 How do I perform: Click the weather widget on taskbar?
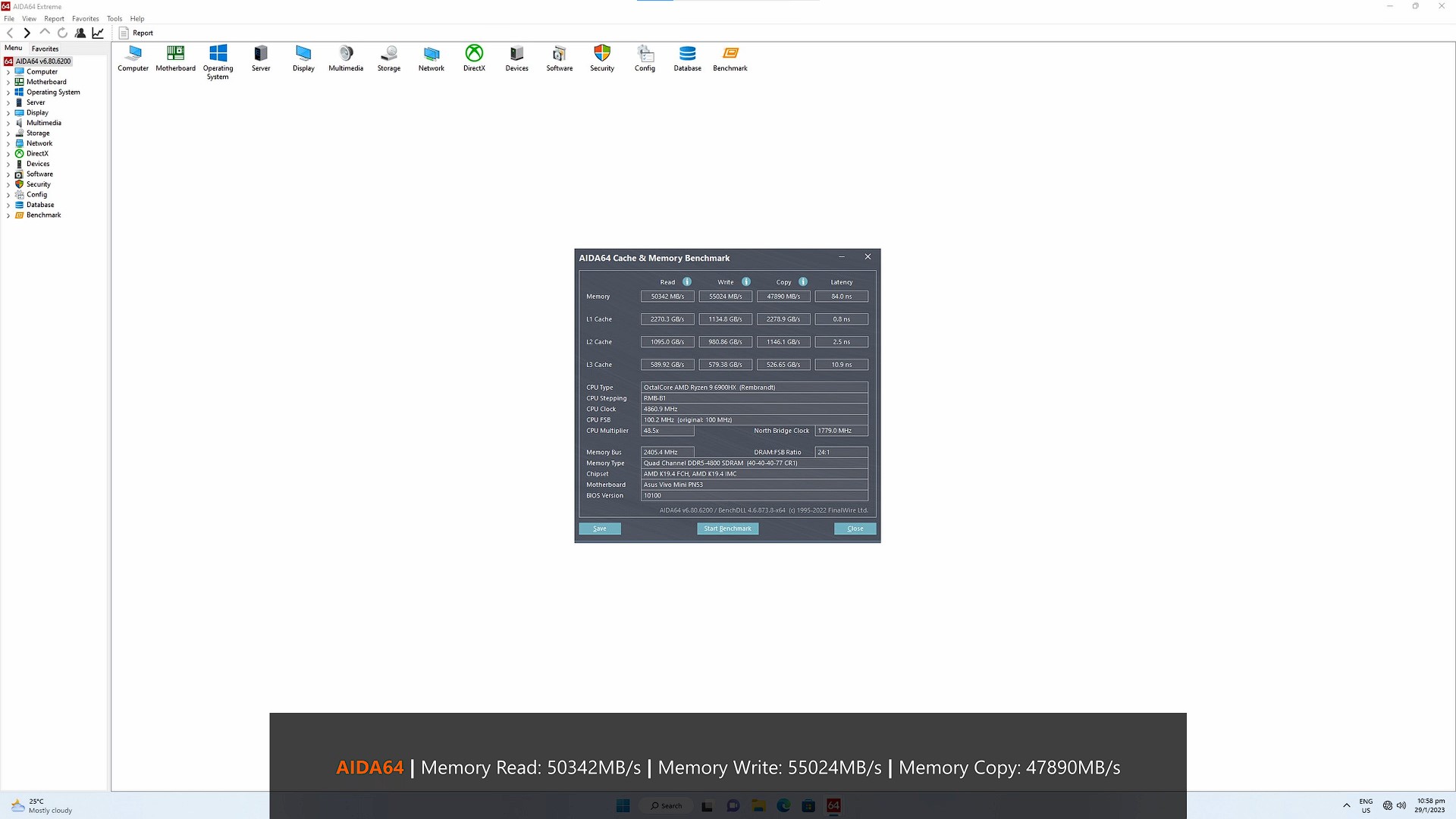42,805
